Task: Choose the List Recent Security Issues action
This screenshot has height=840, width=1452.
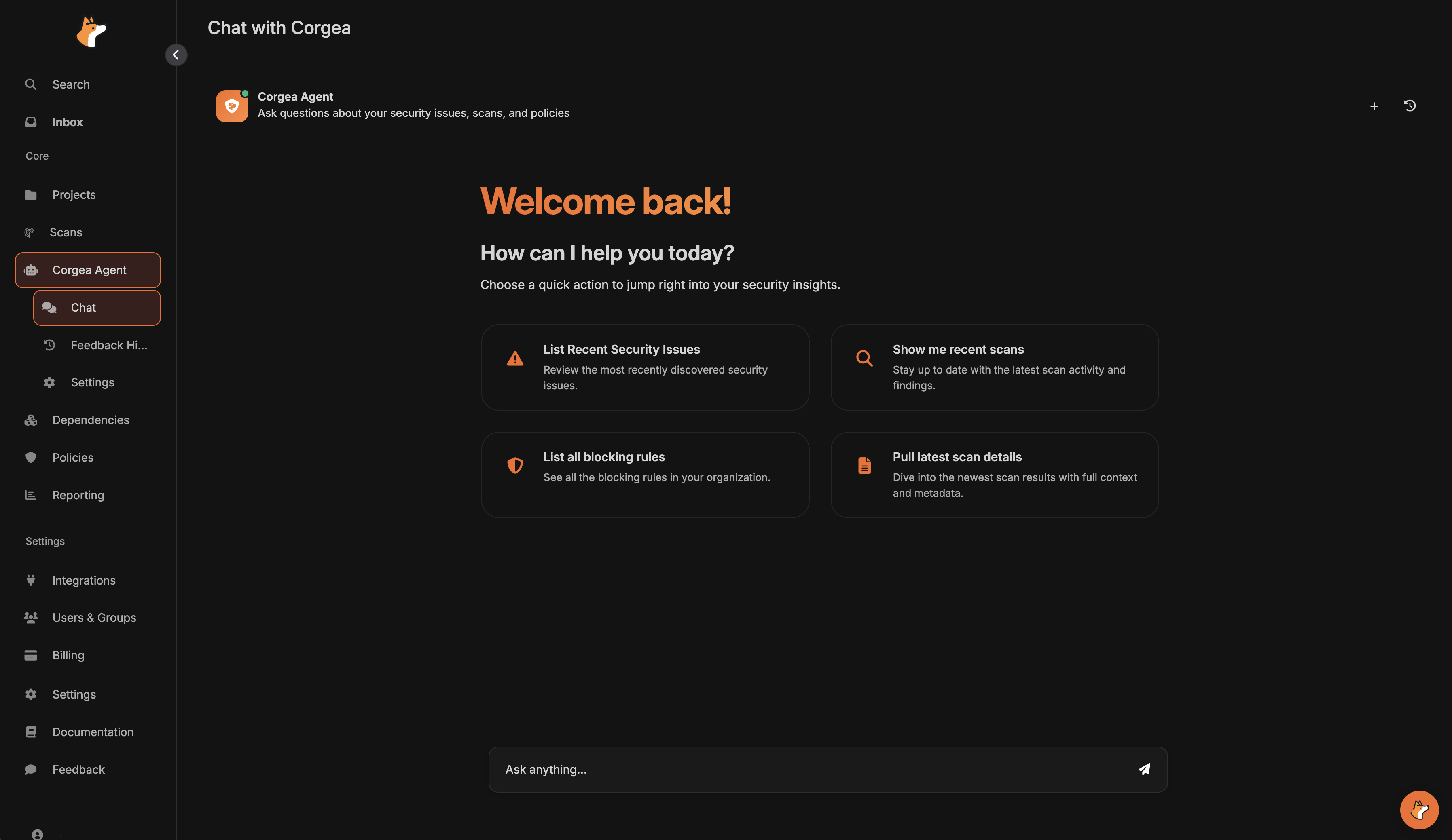Action: click(646, 367)
